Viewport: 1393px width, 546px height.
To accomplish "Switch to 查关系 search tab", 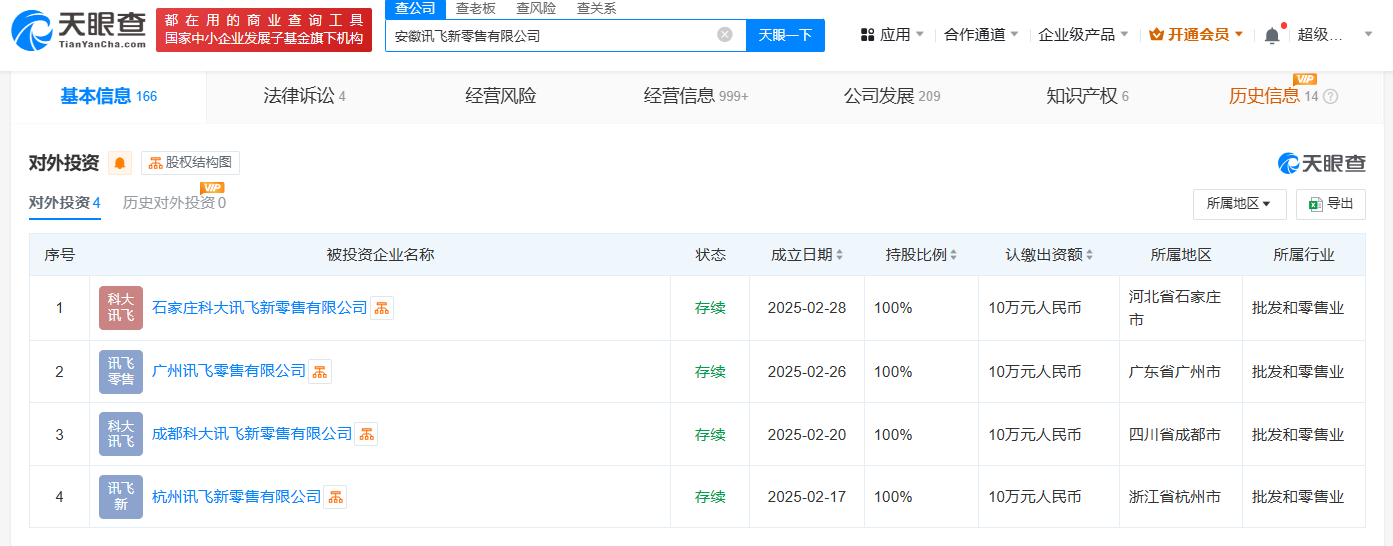I will (x=596, y=8).
